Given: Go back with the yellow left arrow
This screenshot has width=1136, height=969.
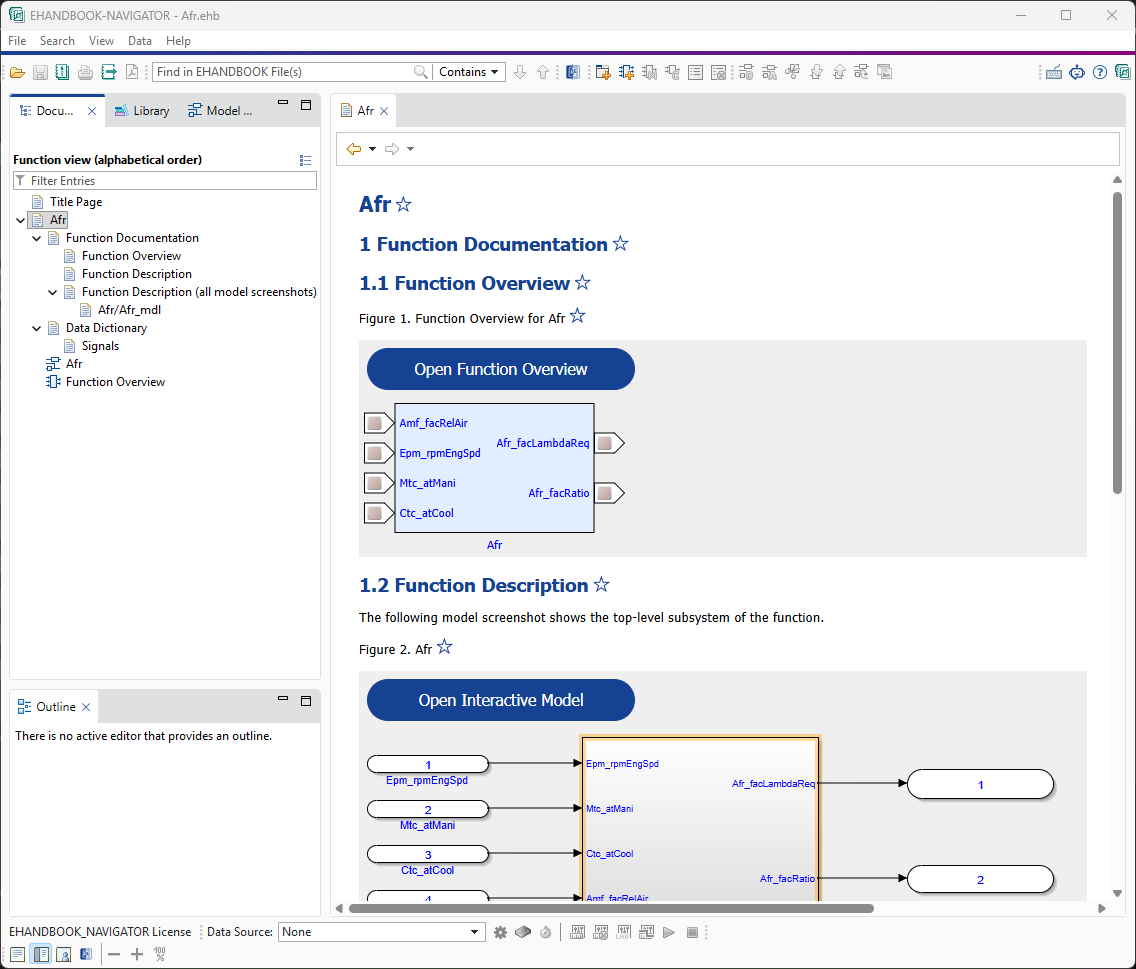Looking at the screenshot, I should tap(354, 149).
